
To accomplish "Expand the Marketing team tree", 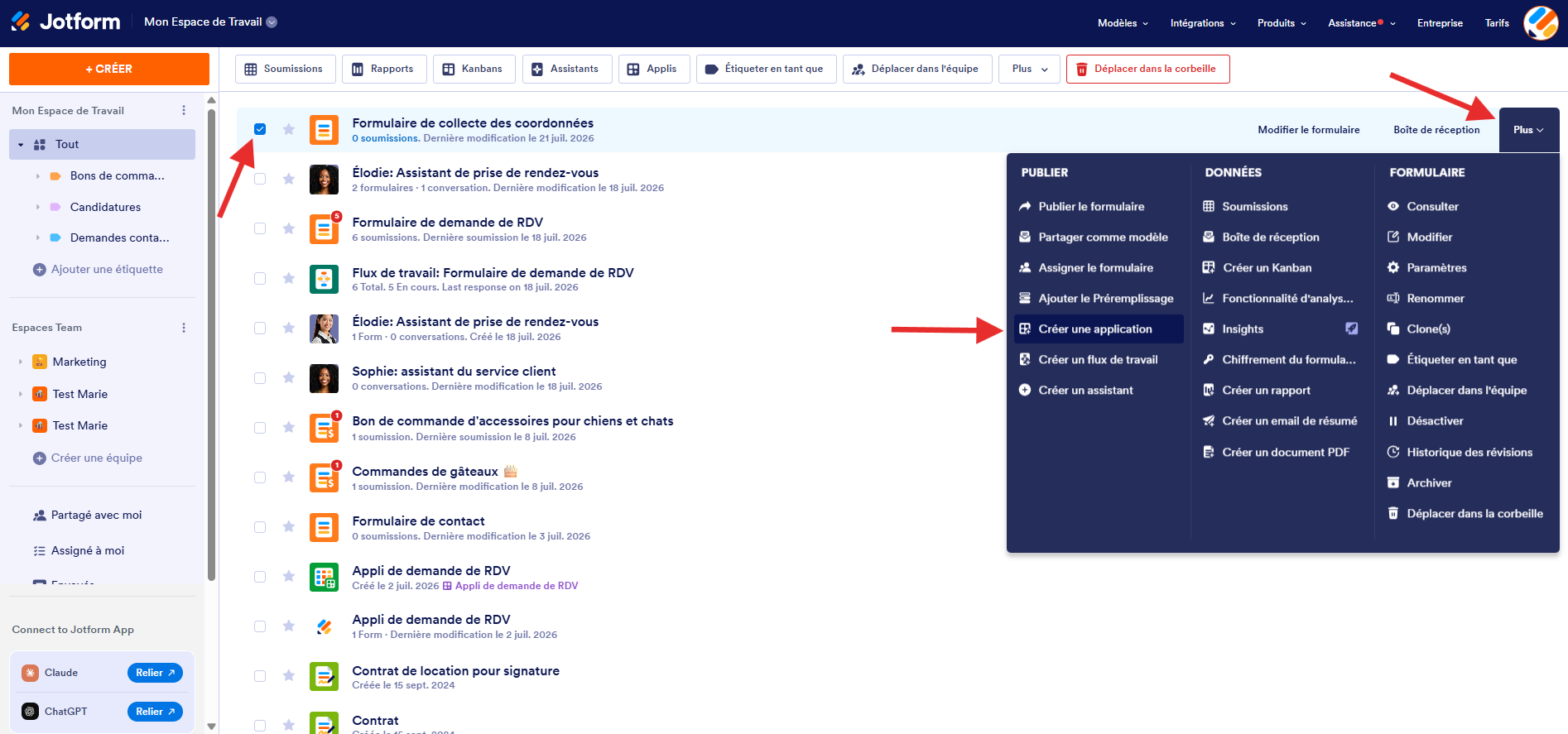I will (x=21, y=362).
